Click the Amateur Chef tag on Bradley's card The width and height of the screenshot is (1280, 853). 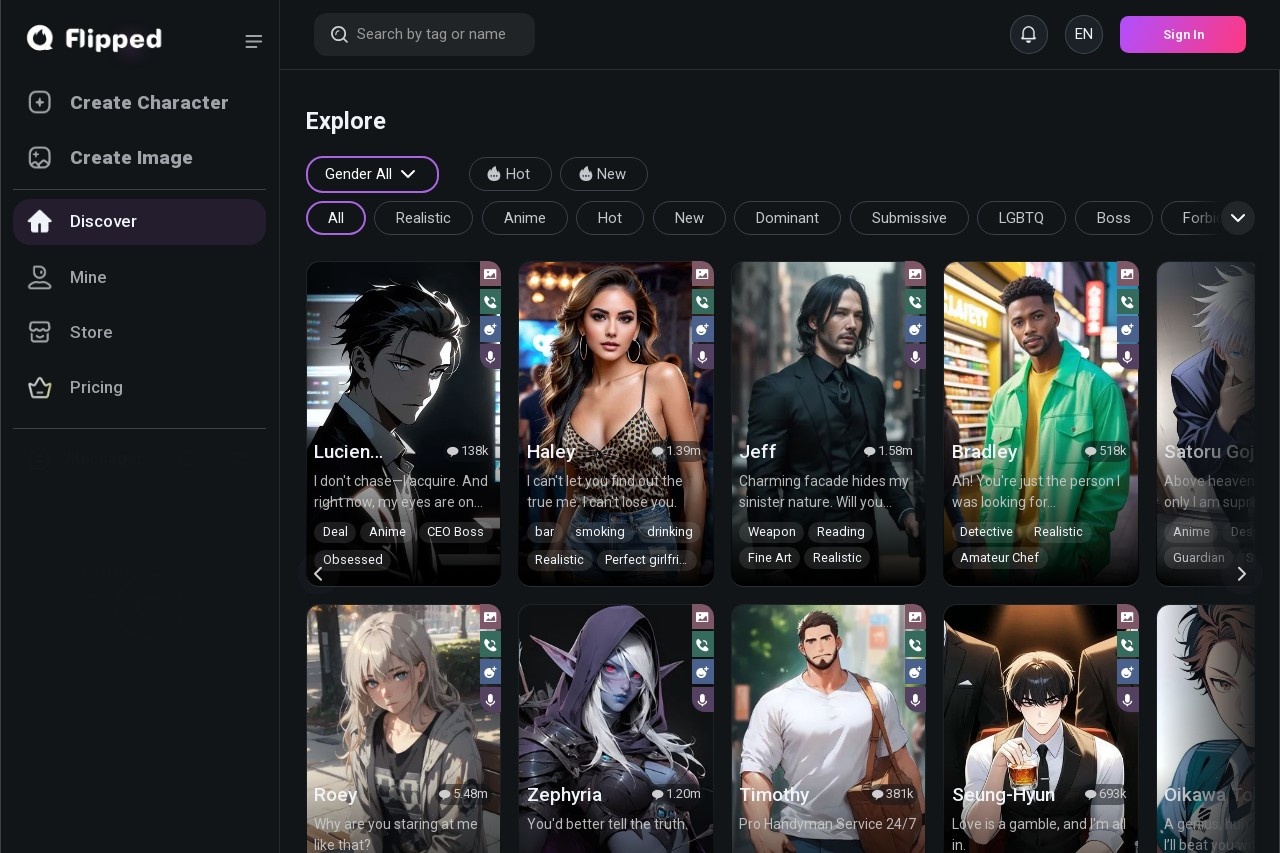999,558
